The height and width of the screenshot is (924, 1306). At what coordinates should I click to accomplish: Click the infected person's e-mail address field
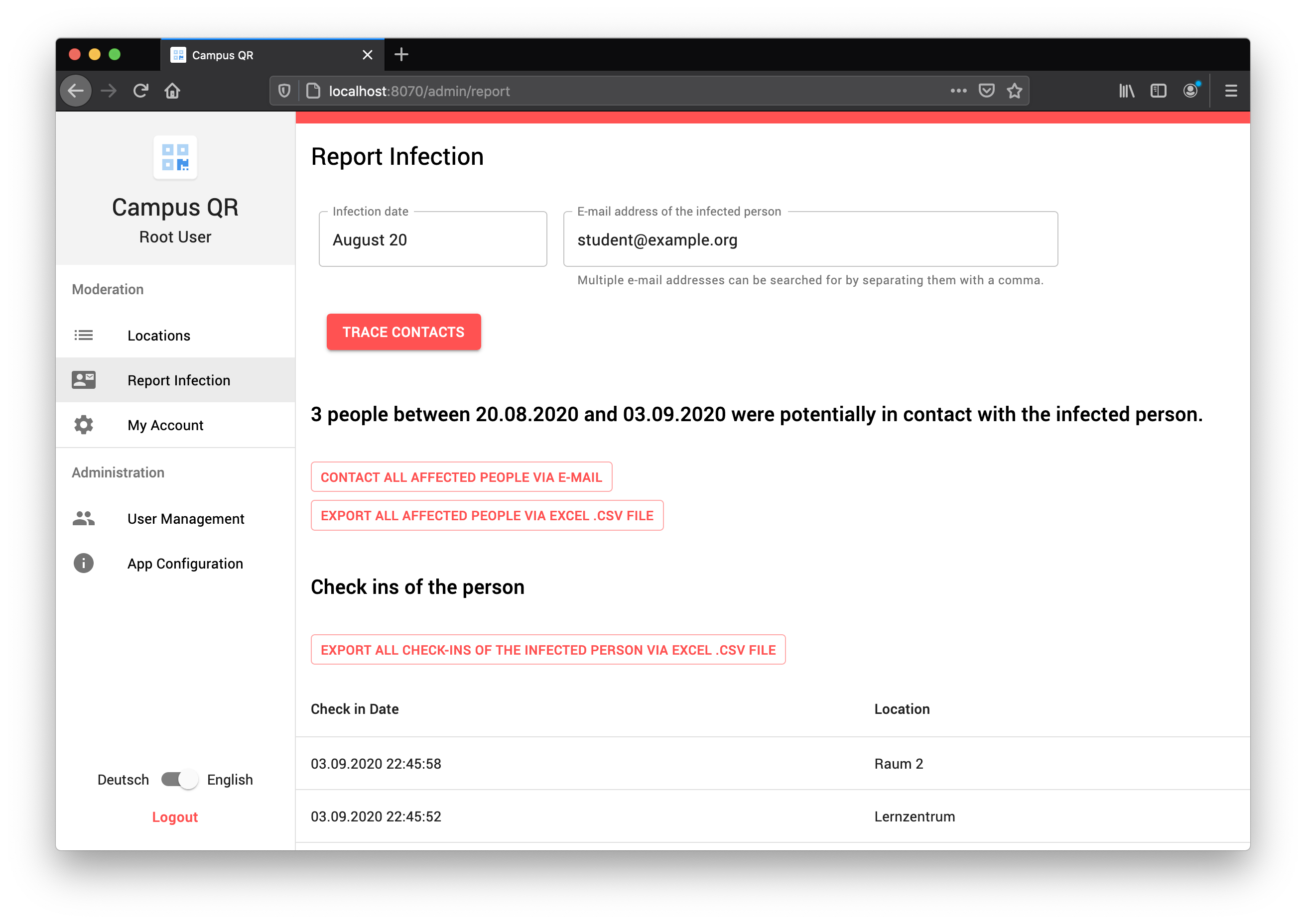810,239
